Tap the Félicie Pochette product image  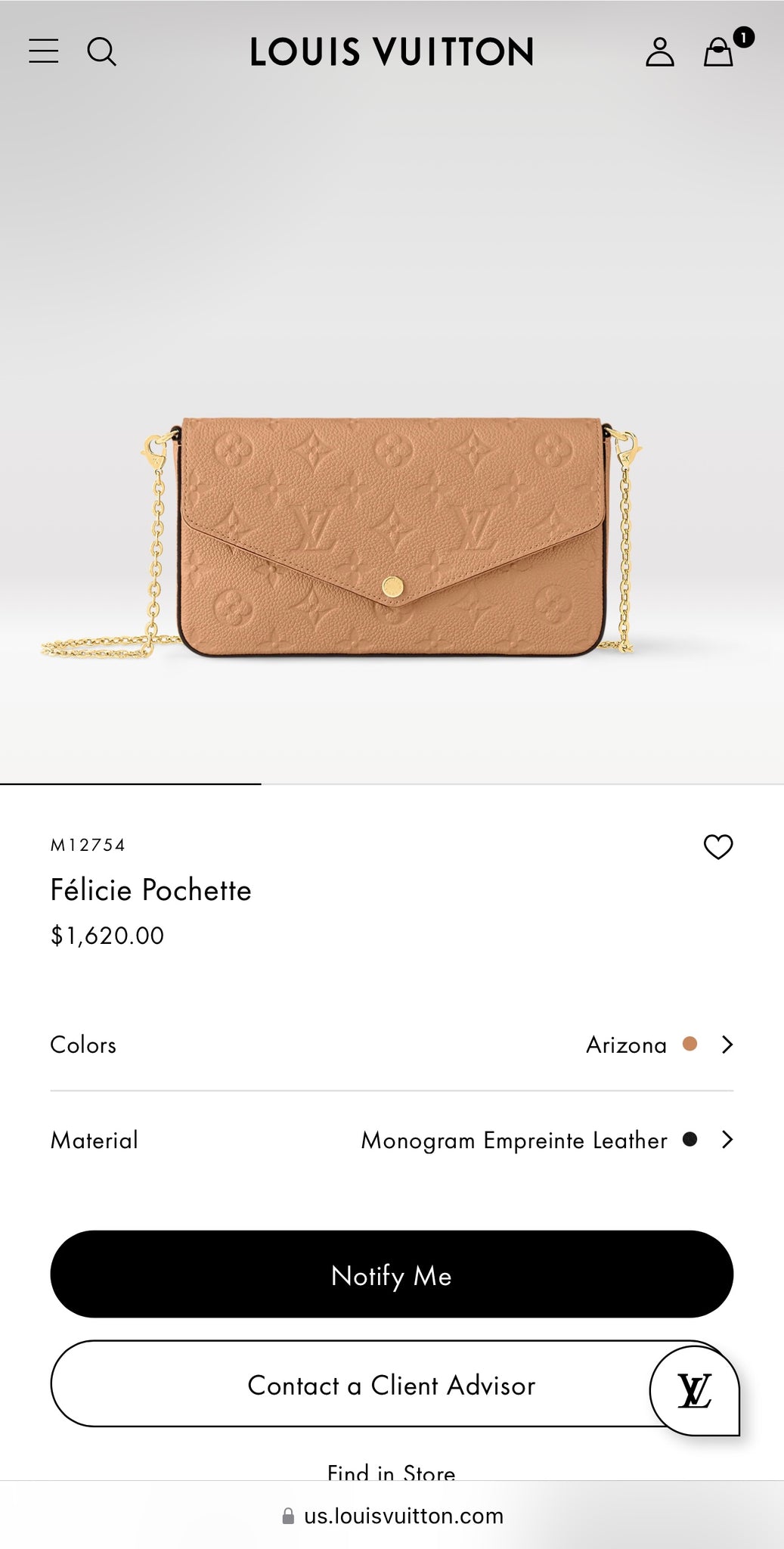[392, 537]
